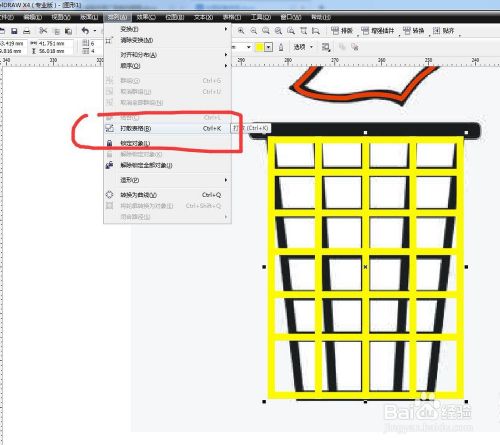Open dropdown left of the yellow swatch

(x=248, y=47)
